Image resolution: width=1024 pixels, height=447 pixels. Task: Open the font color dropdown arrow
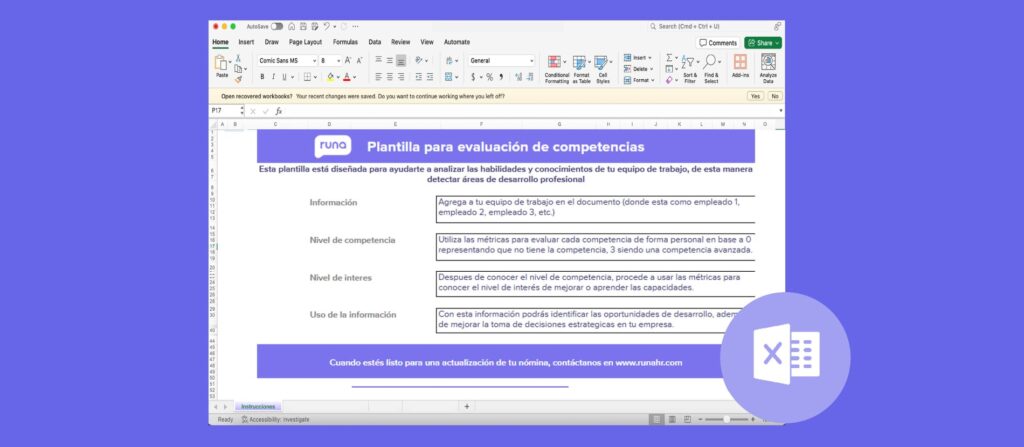click(x=355, y=77)
